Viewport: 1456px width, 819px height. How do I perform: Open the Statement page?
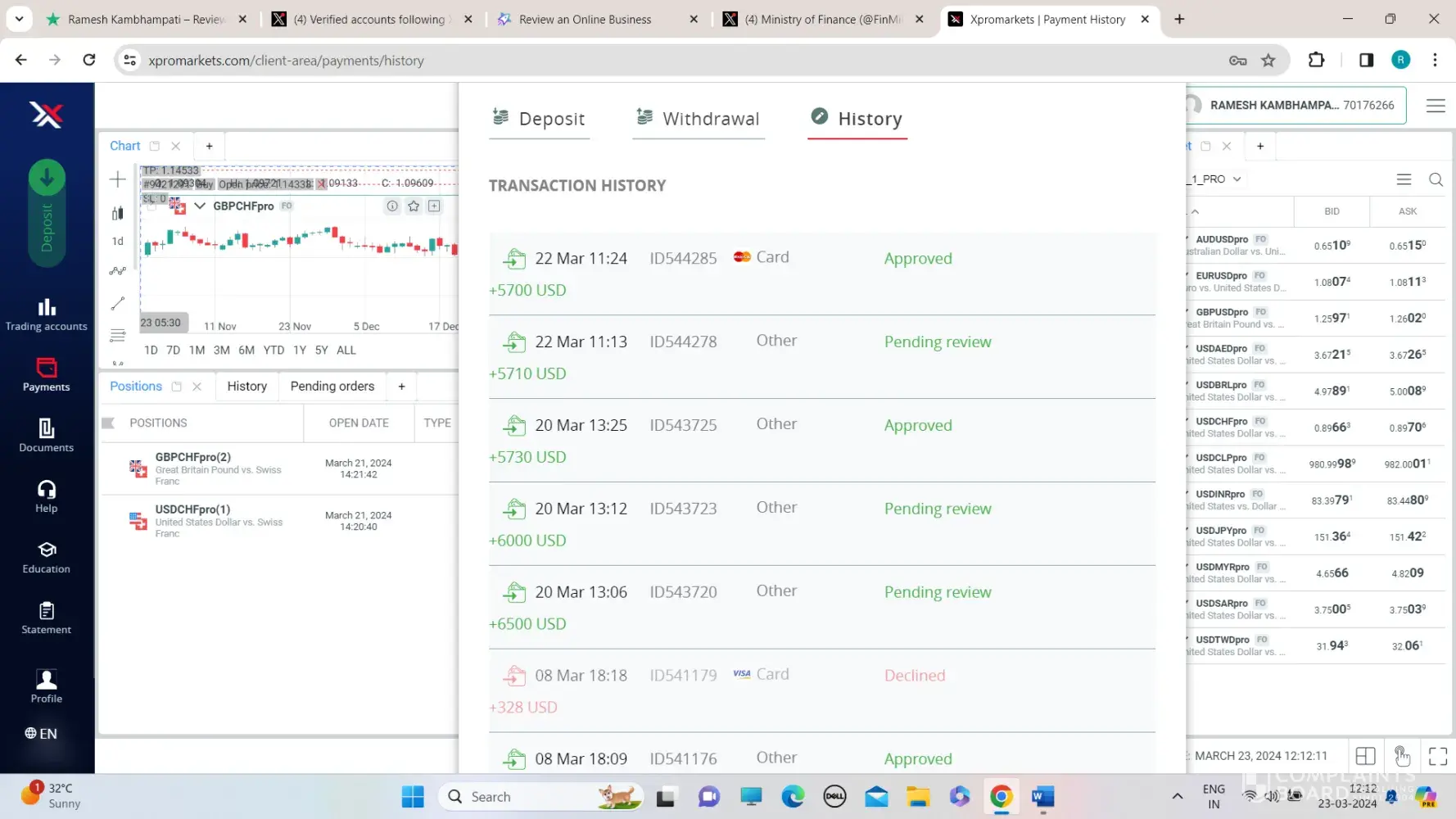pos(46,618)
